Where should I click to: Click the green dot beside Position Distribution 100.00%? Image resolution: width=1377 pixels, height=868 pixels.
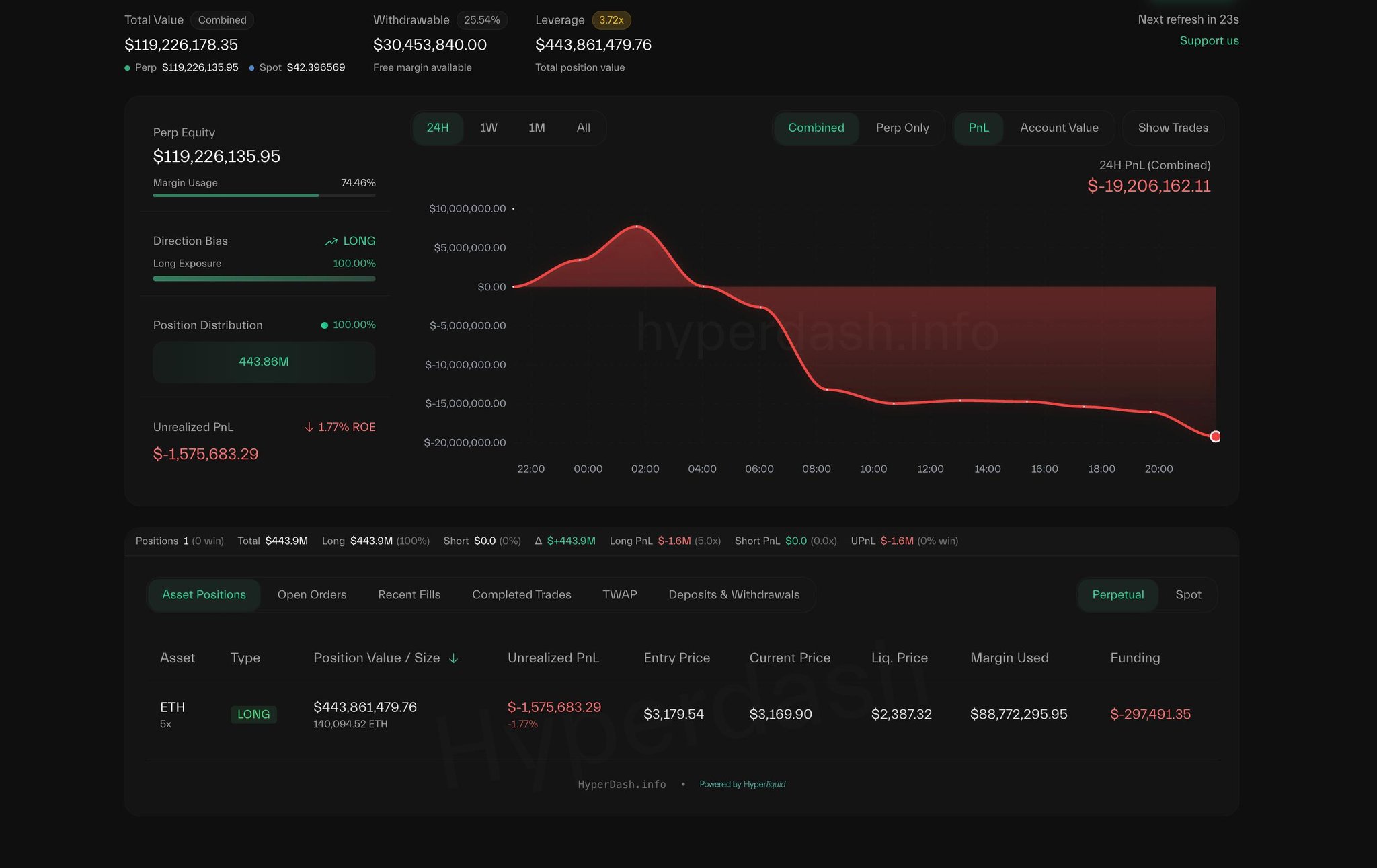[x=325, y=325]
